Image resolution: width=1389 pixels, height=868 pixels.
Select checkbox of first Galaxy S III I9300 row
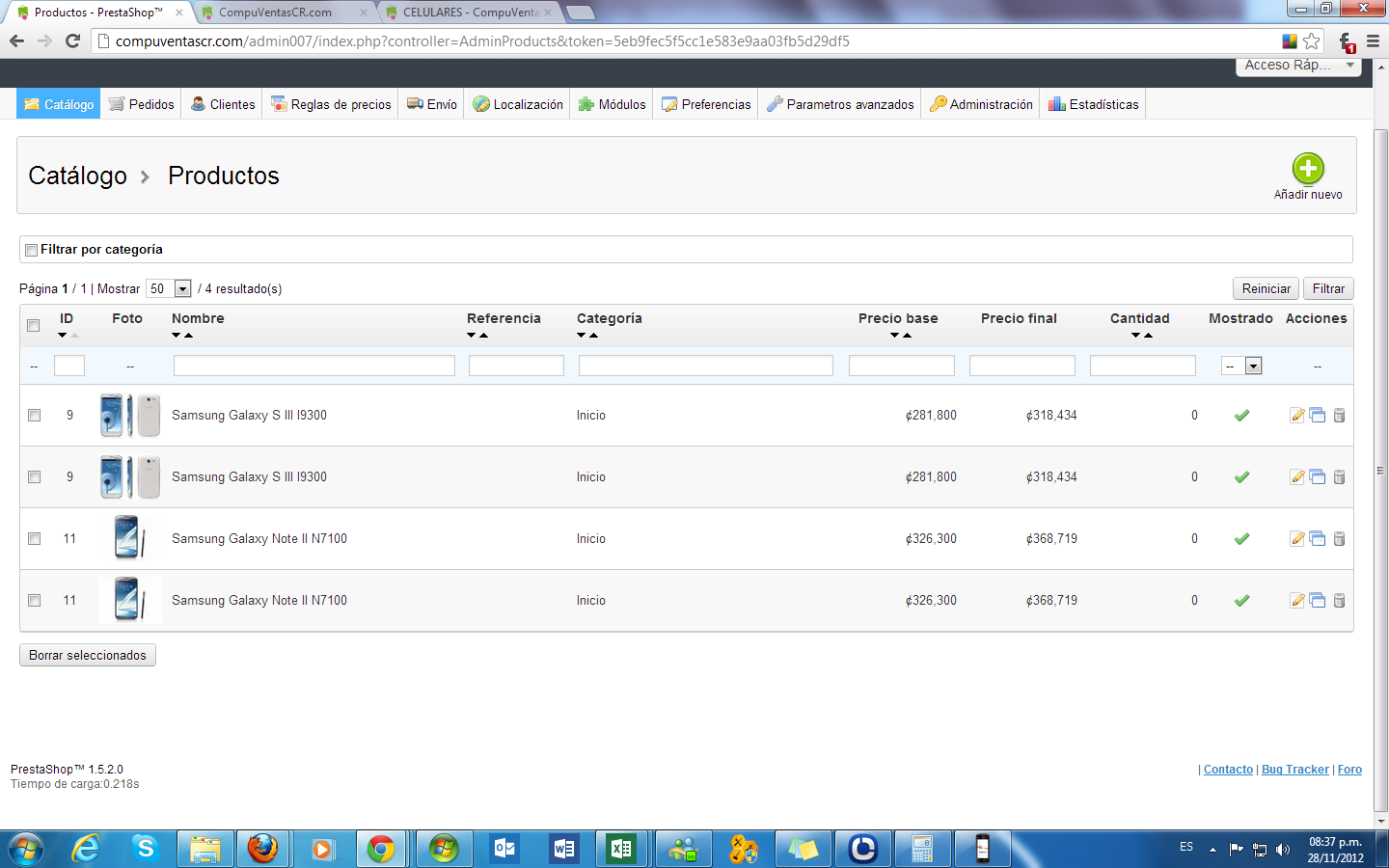point(34,416)
